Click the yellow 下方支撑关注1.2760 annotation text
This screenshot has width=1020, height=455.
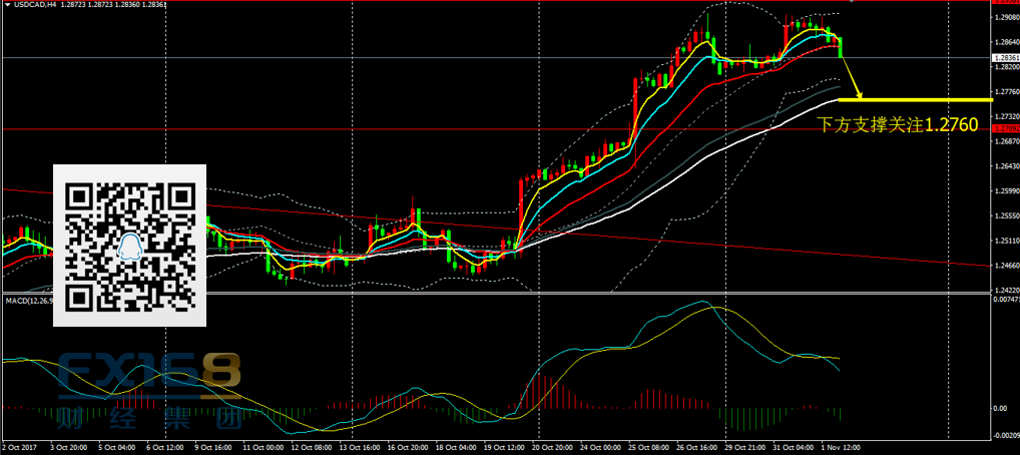883,126
